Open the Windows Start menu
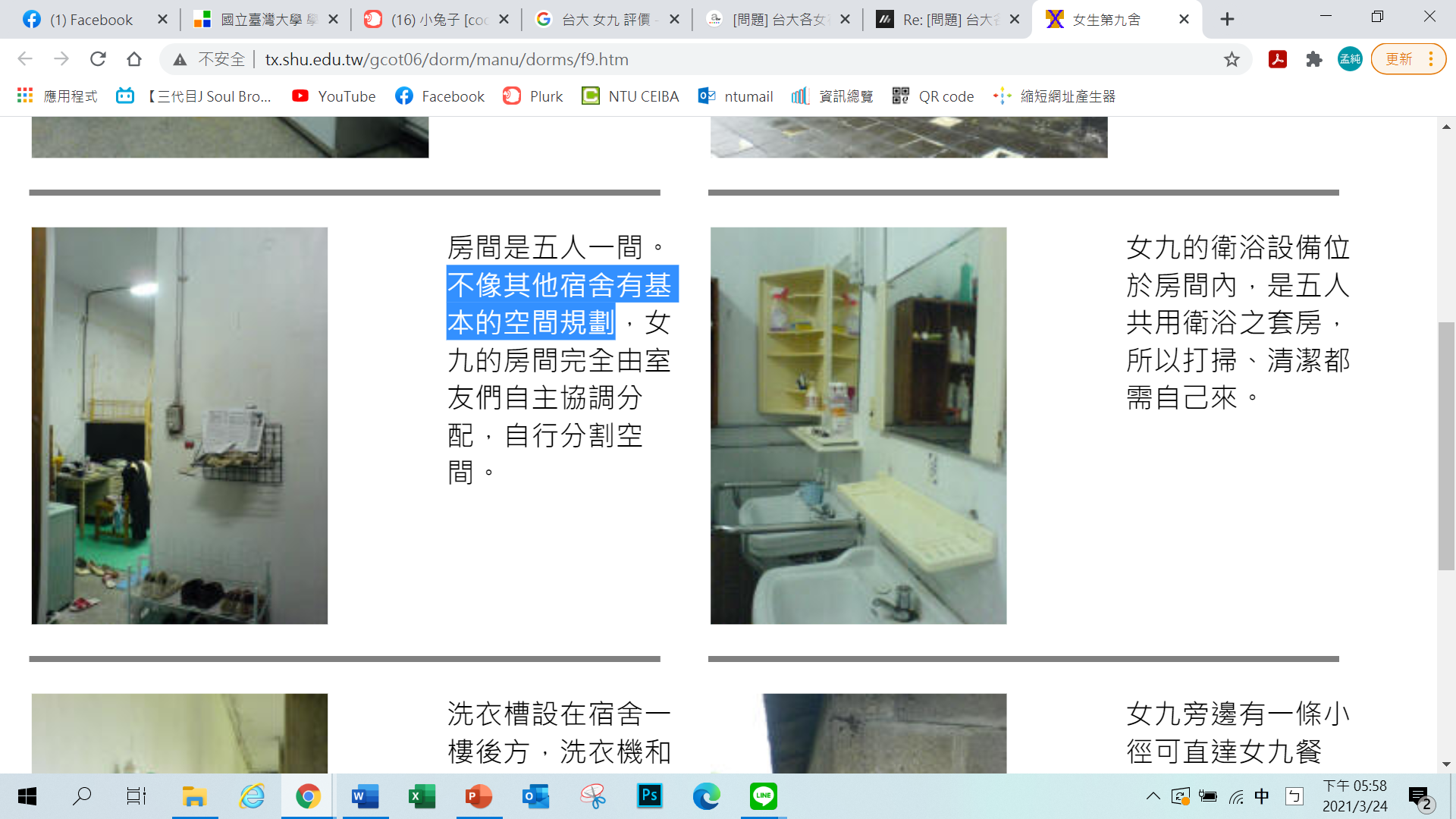1456x819 pixels. click(x=27, y=796)
